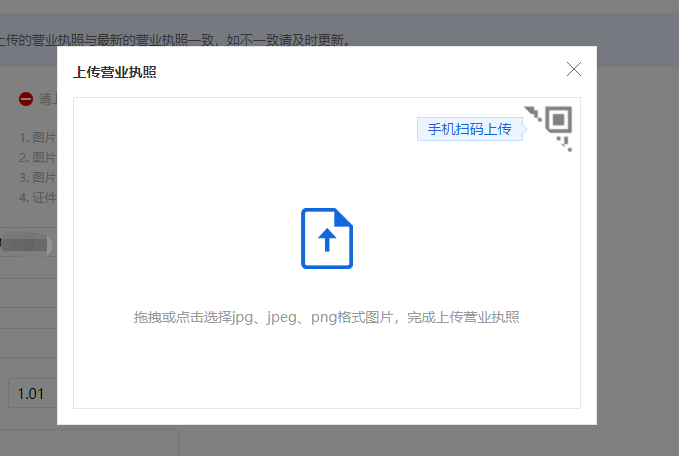Click the empty input row below blurred pill
679x456 pixels.
pyautogui.click(x=28, y=294)
